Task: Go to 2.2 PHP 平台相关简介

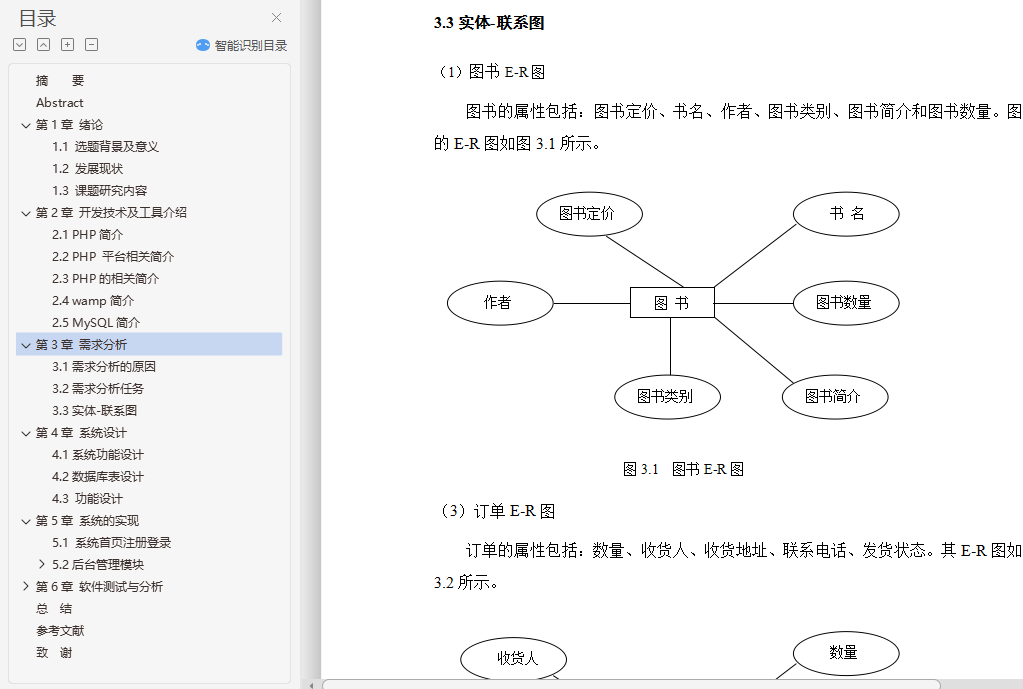Action: [113, 257]
